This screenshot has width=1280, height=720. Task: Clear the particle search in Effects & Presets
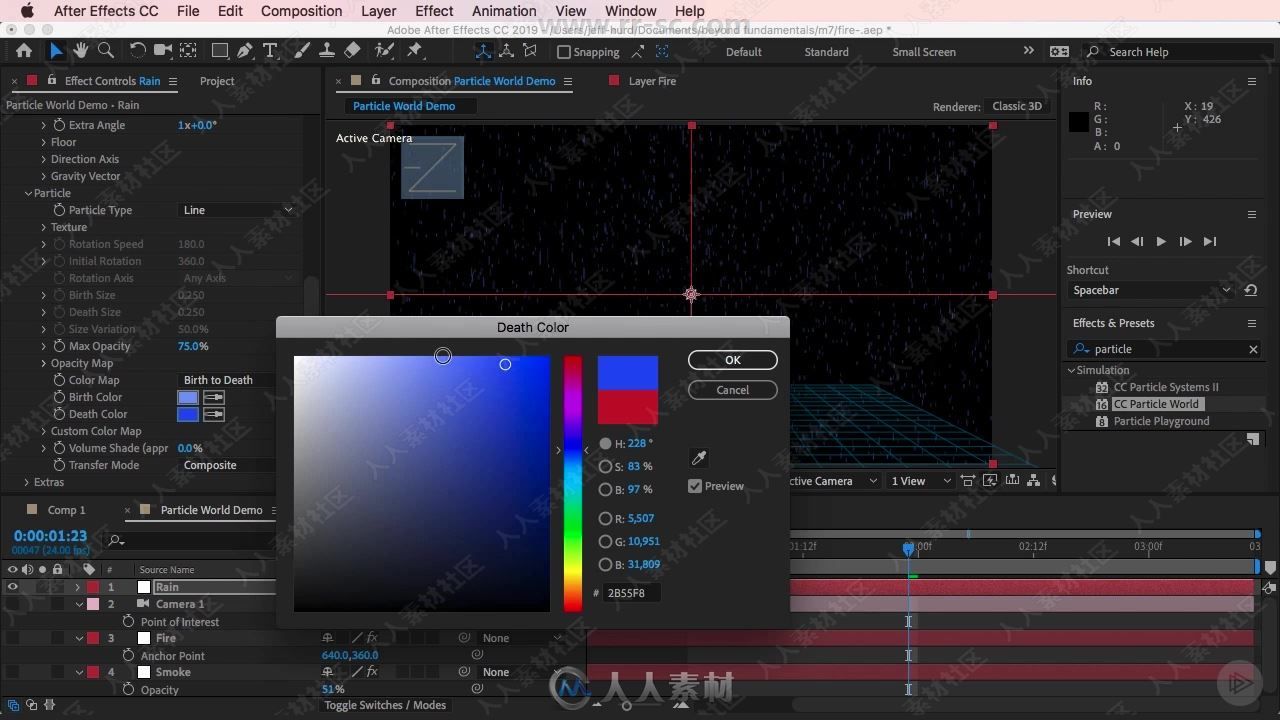pos(1253,349)
